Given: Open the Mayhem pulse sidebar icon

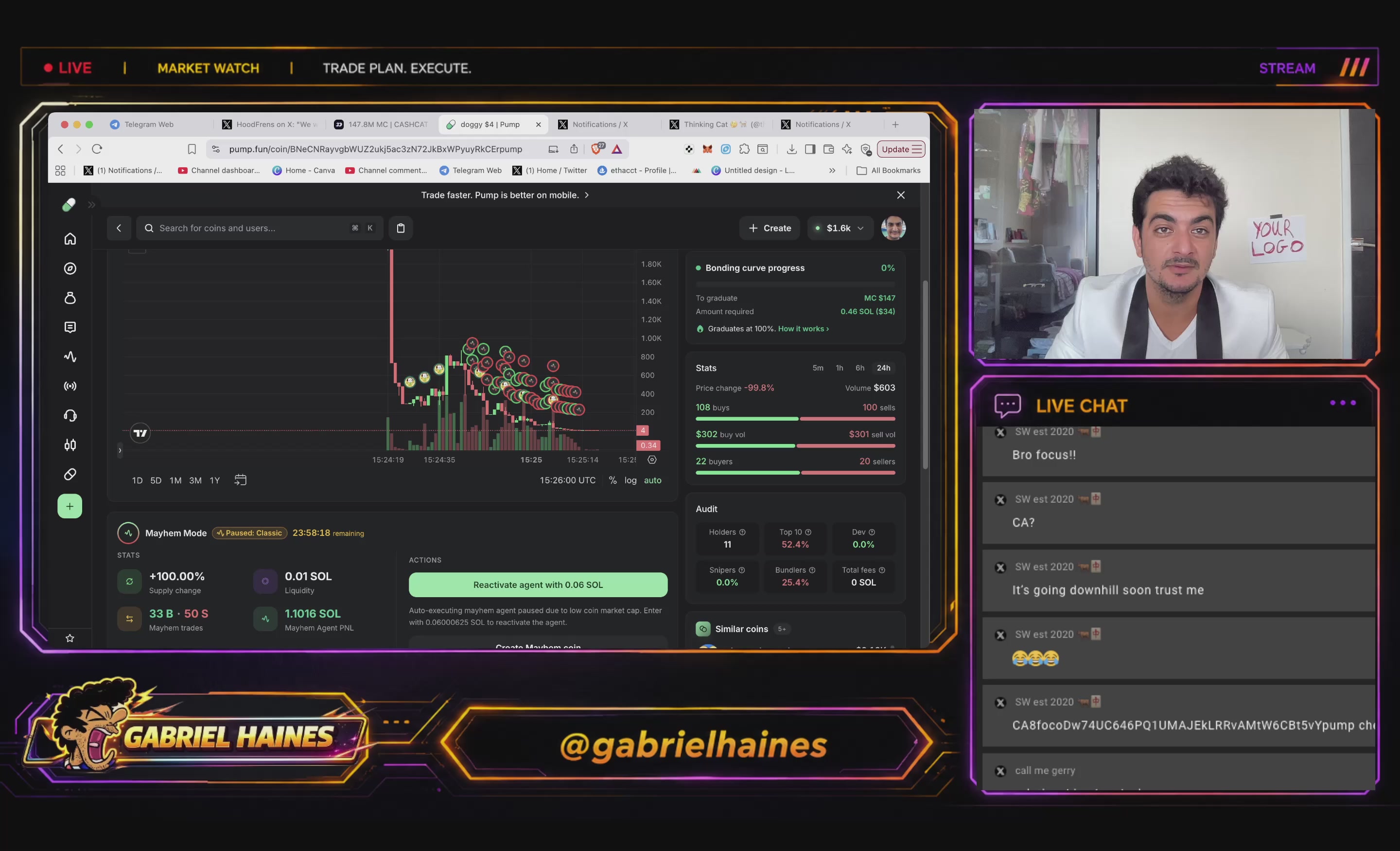Looking at the screenshot, I should pos(70,356).
